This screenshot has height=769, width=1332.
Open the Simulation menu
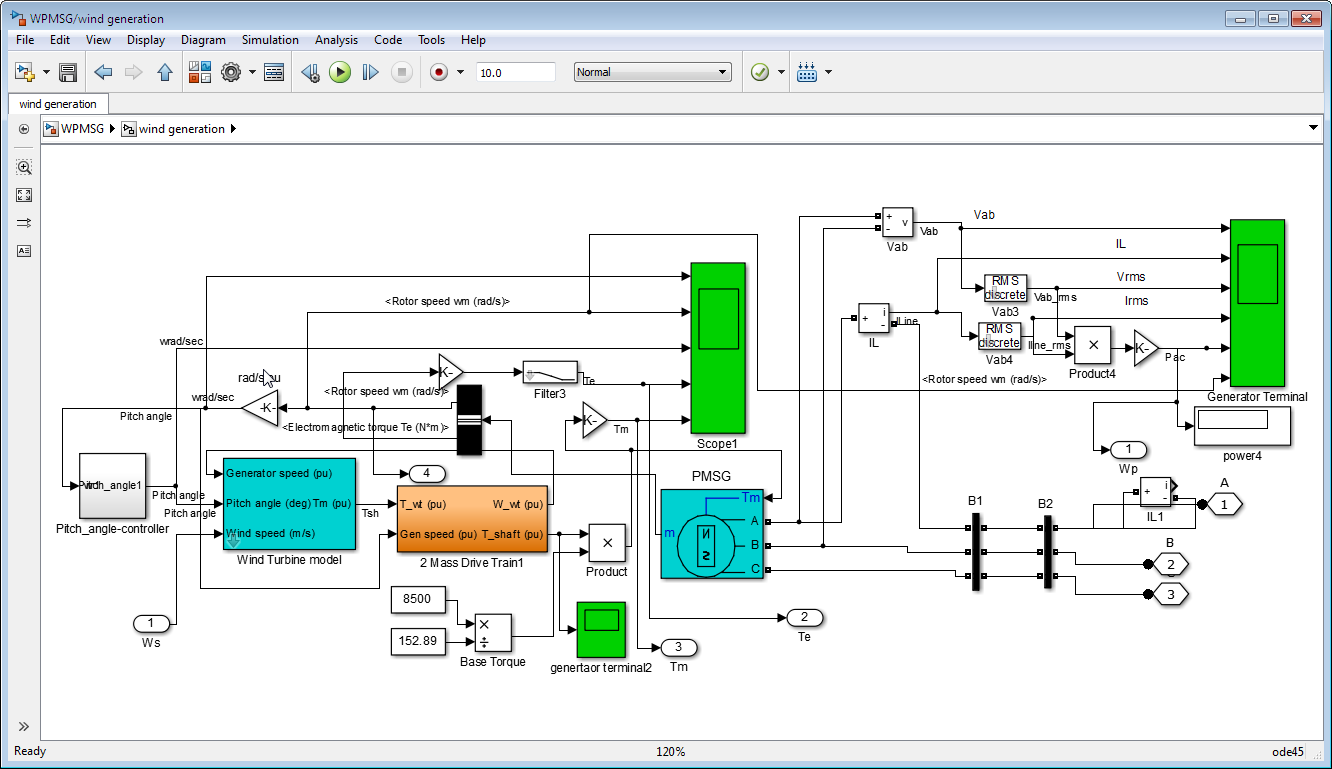tap(270, 40)
